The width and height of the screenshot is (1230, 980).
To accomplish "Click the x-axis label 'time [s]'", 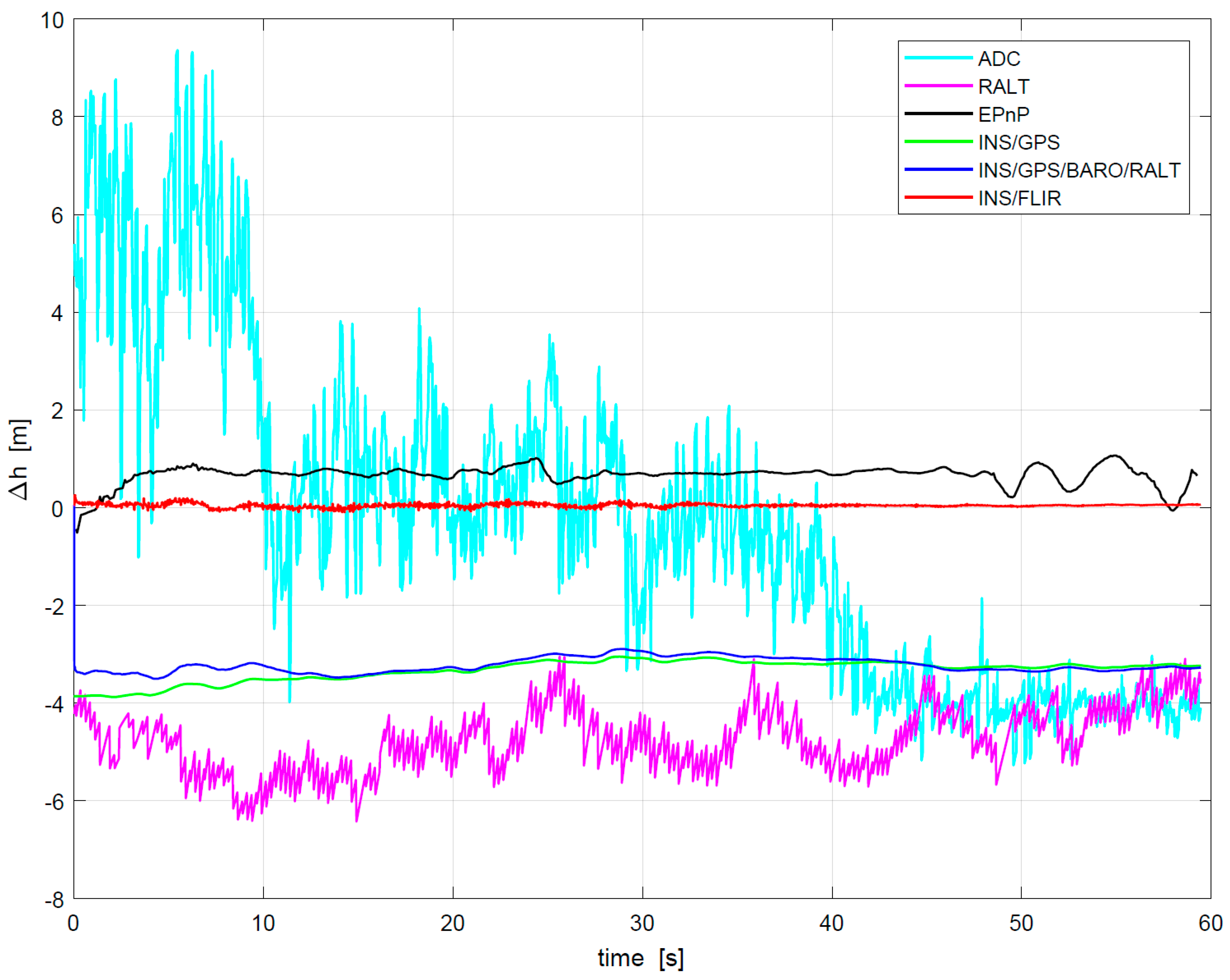I will (x=641, y=958).
